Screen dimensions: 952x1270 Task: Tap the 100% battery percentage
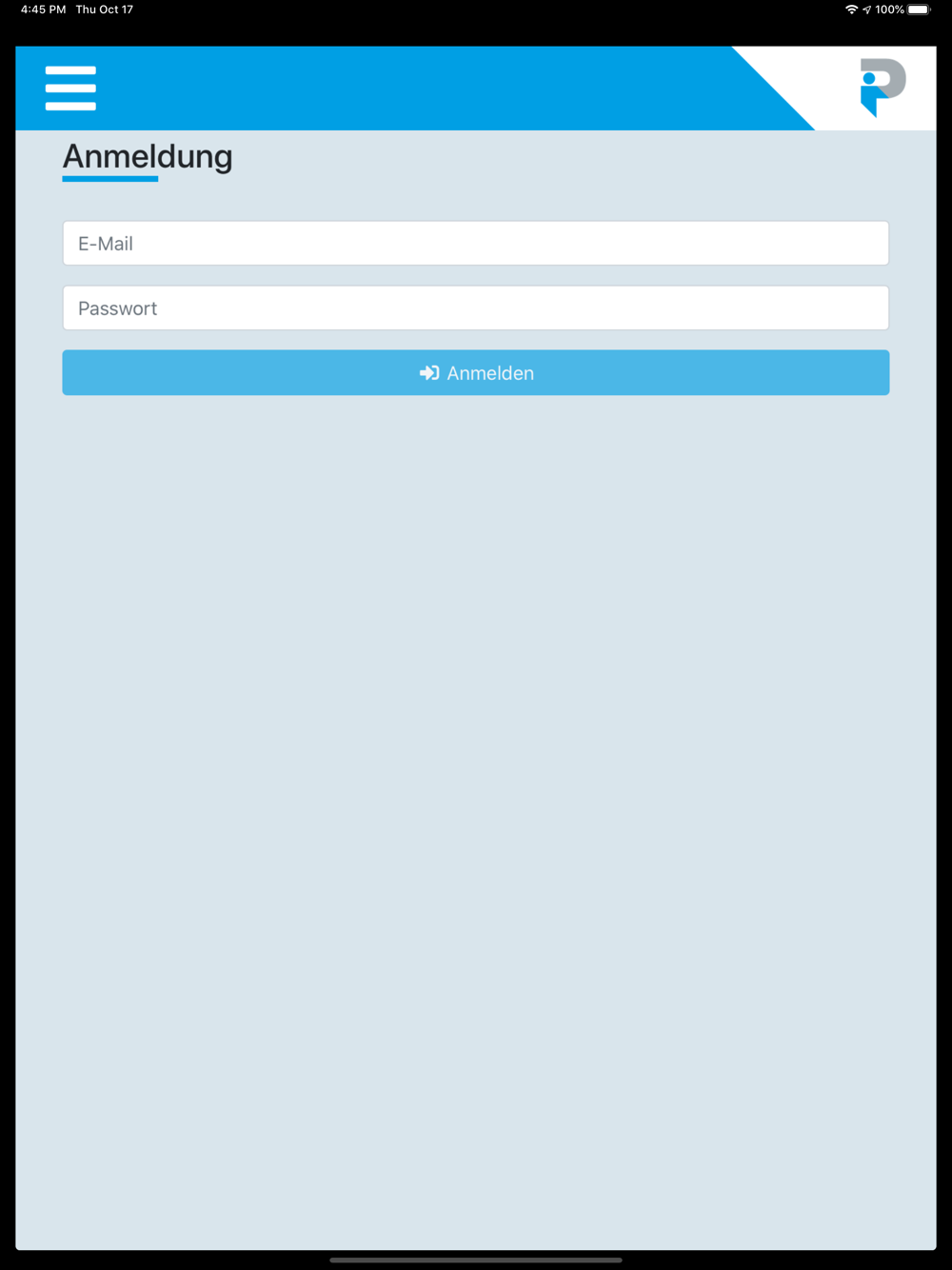890,10
